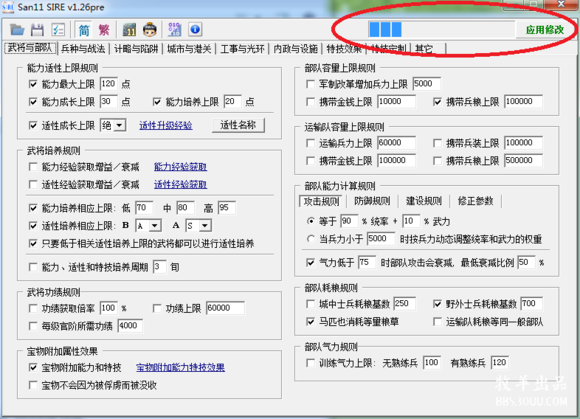580x419 pixels.
Task: Click 每级官阶所需功绩 field 4000
Action: coord(130,326)
